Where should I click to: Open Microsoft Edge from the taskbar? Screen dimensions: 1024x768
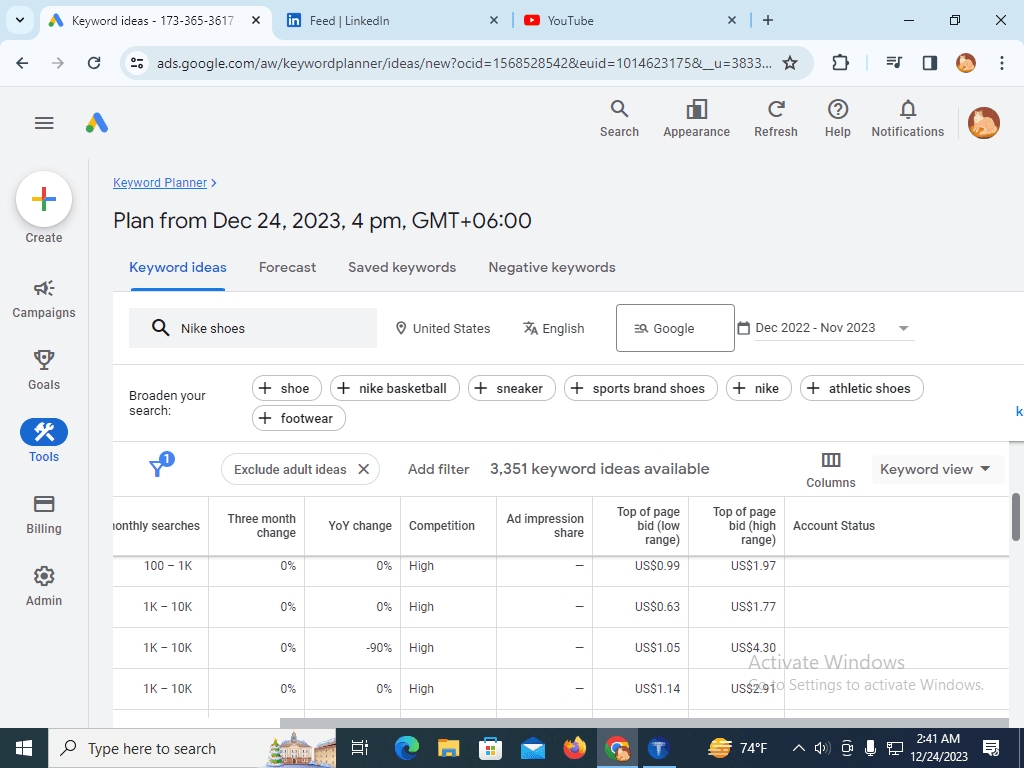[x=406, y=748]
